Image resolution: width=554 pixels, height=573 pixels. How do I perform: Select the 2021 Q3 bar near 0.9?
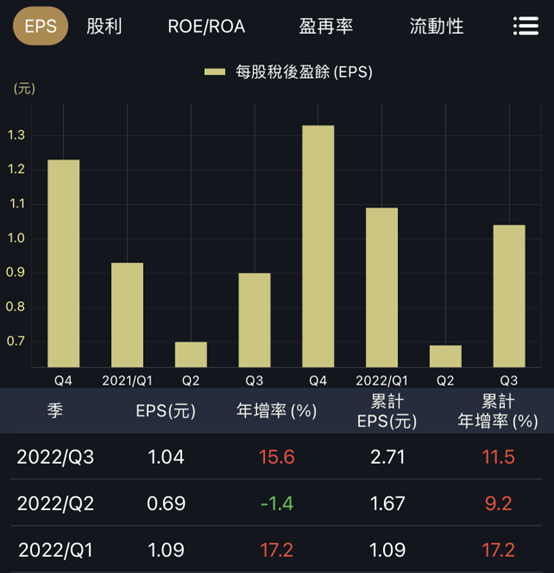[x=255, y=320]
